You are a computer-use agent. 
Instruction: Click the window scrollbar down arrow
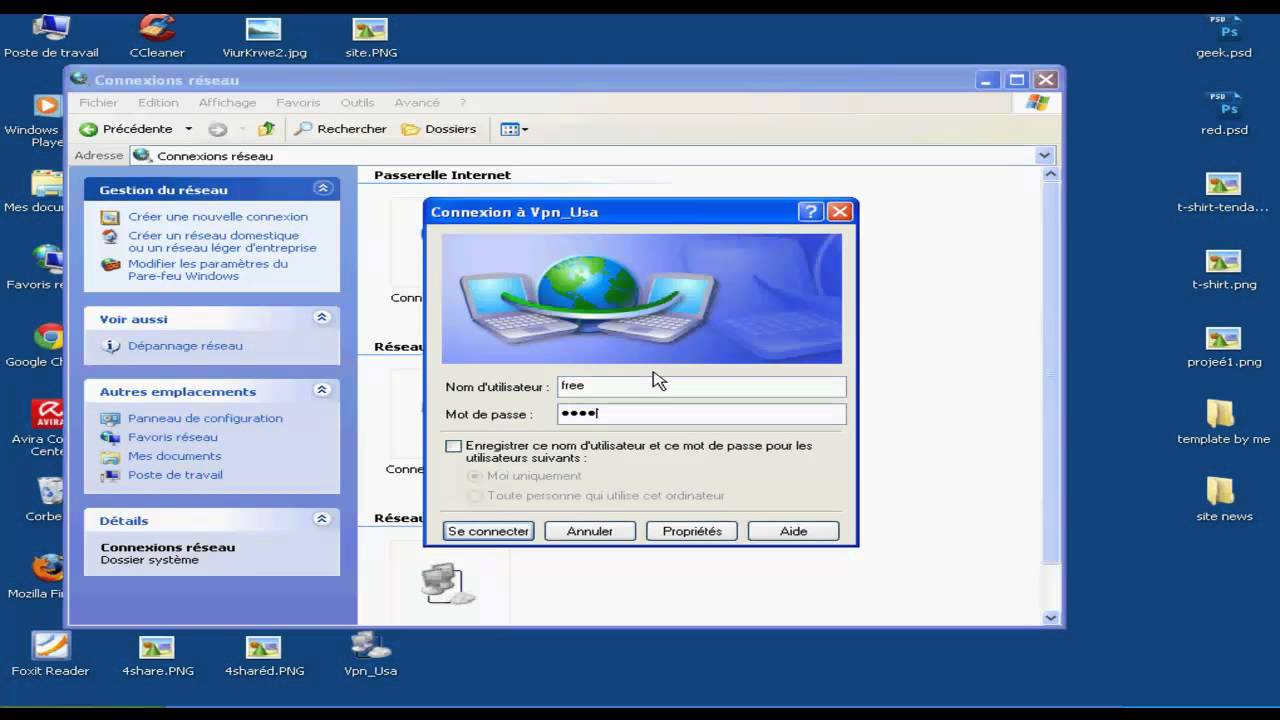coord(1050,618)
